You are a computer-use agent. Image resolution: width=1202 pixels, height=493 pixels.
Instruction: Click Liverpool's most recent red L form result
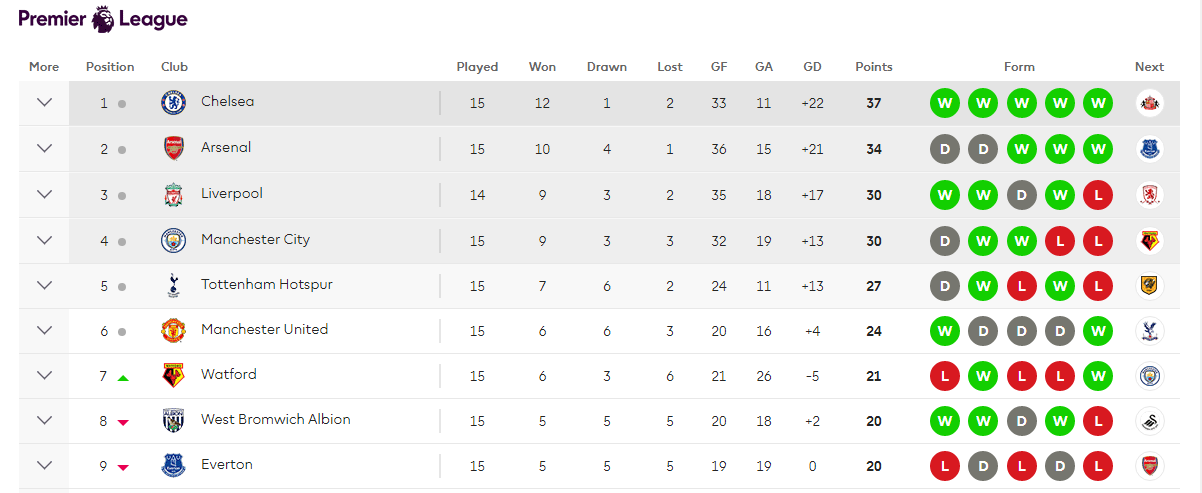pyautogui.click(x=1098, y=195)
